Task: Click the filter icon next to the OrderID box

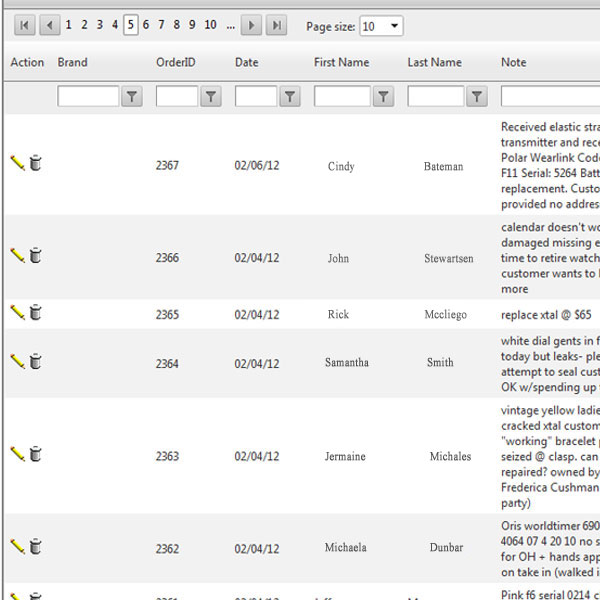Action: point(211,96)
